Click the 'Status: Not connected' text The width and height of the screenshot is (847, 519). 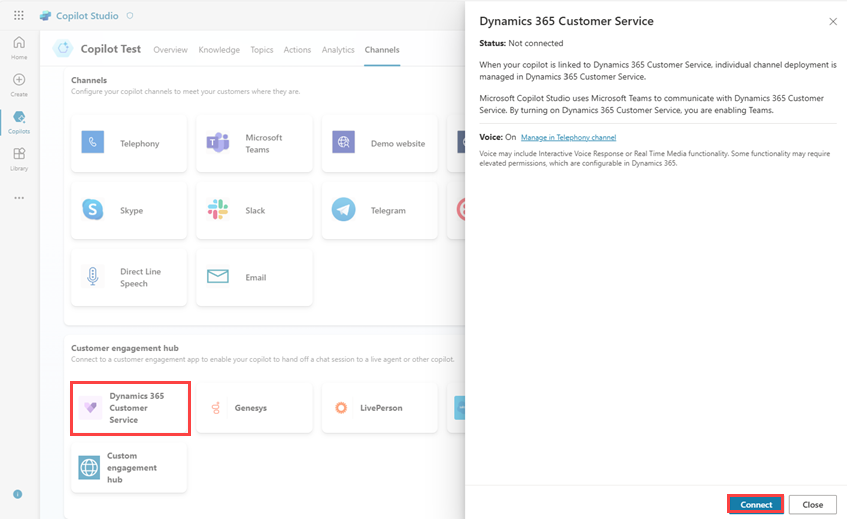(521, 43)
